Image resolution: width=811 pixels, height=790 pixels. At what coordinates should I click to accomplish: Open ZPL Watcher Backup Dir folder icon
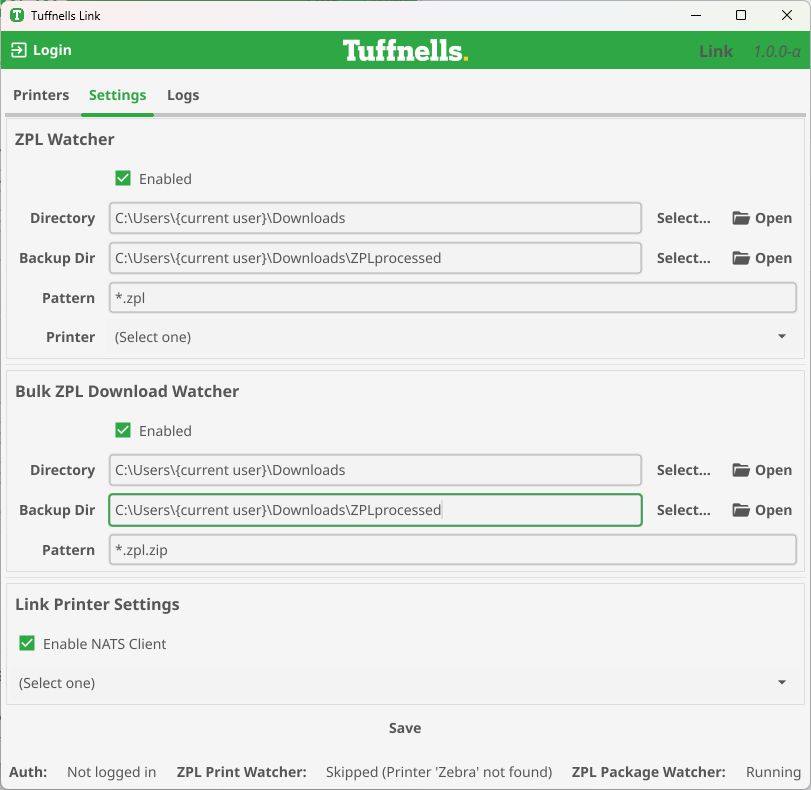pyautogui.click(x=741, y=258)
